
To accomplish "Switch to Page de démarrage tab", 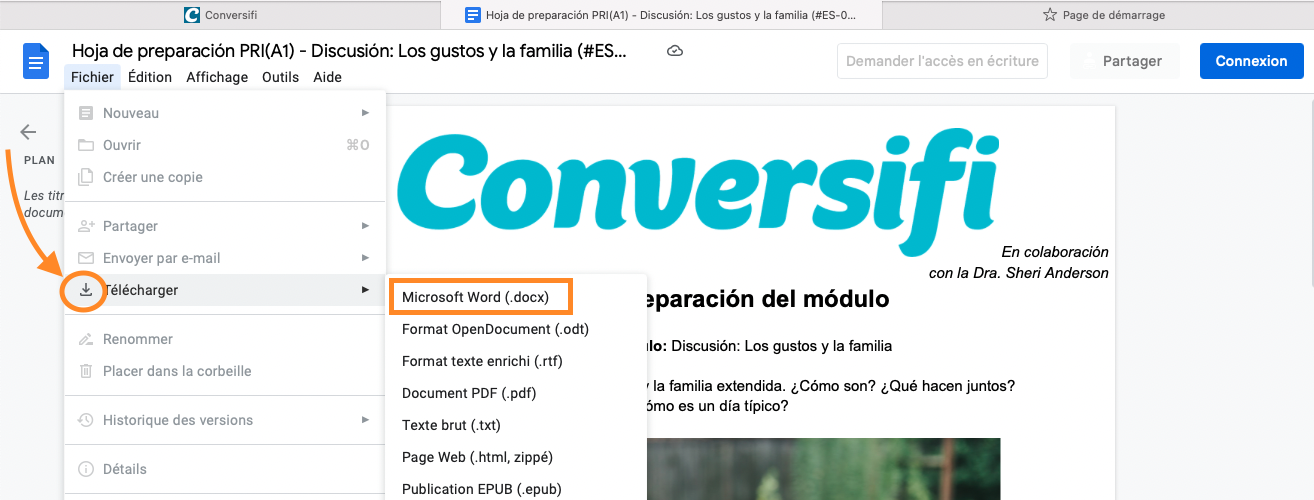I will tap(1103, 15).
